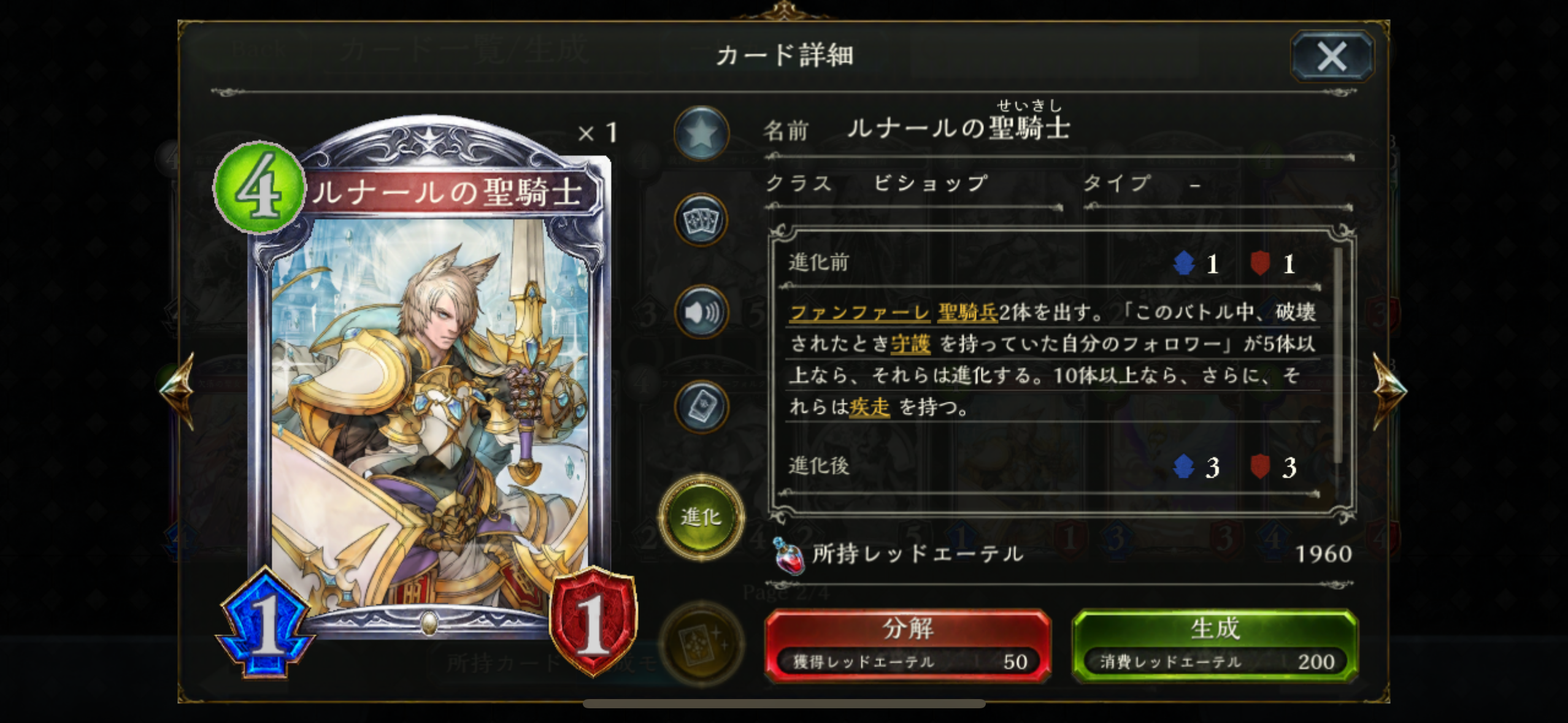
Task: Open the ファンファーレ keyword link
Action: [x=859, y=313]
